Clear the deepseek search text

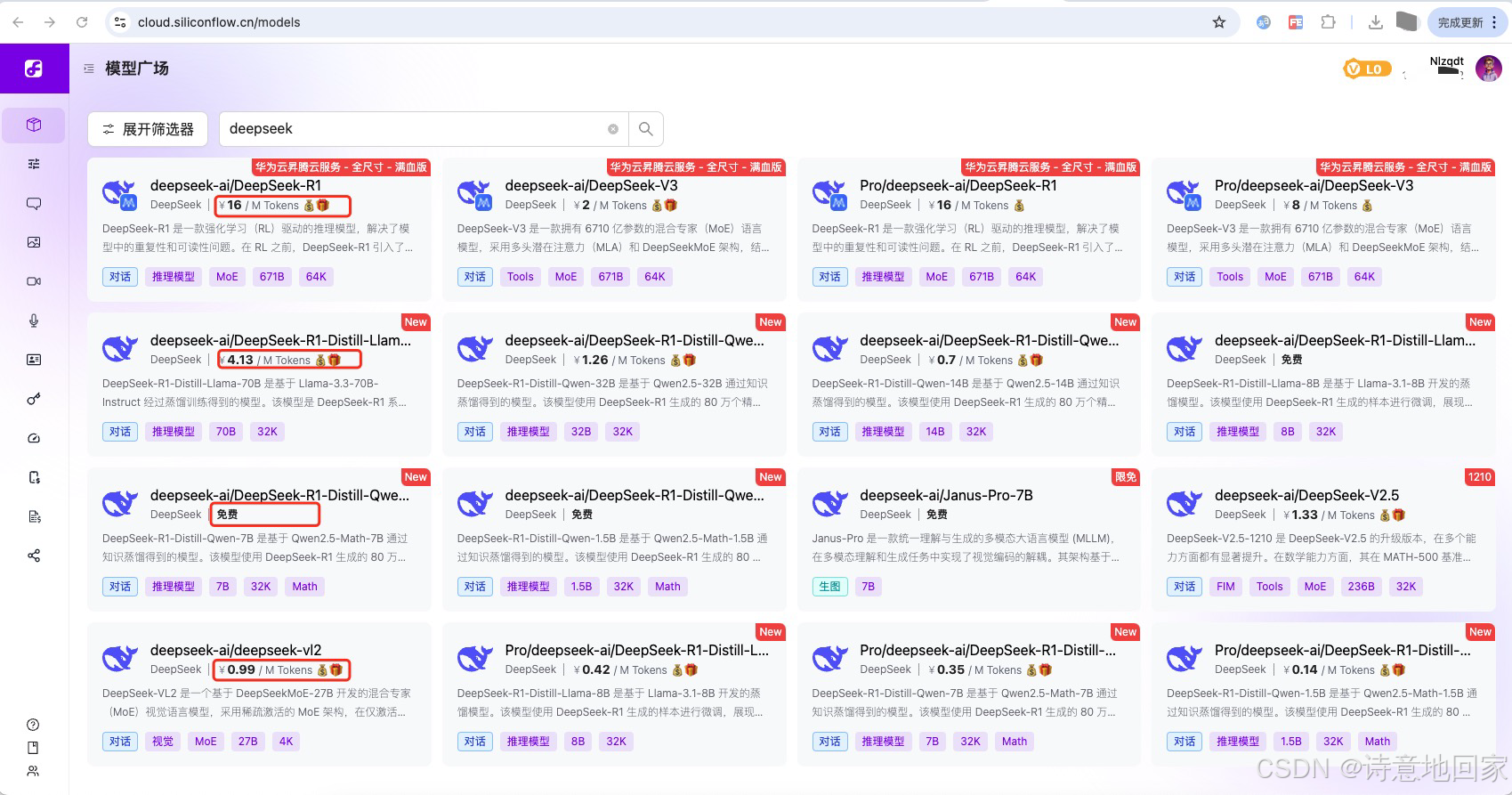[x=613, y=129]
